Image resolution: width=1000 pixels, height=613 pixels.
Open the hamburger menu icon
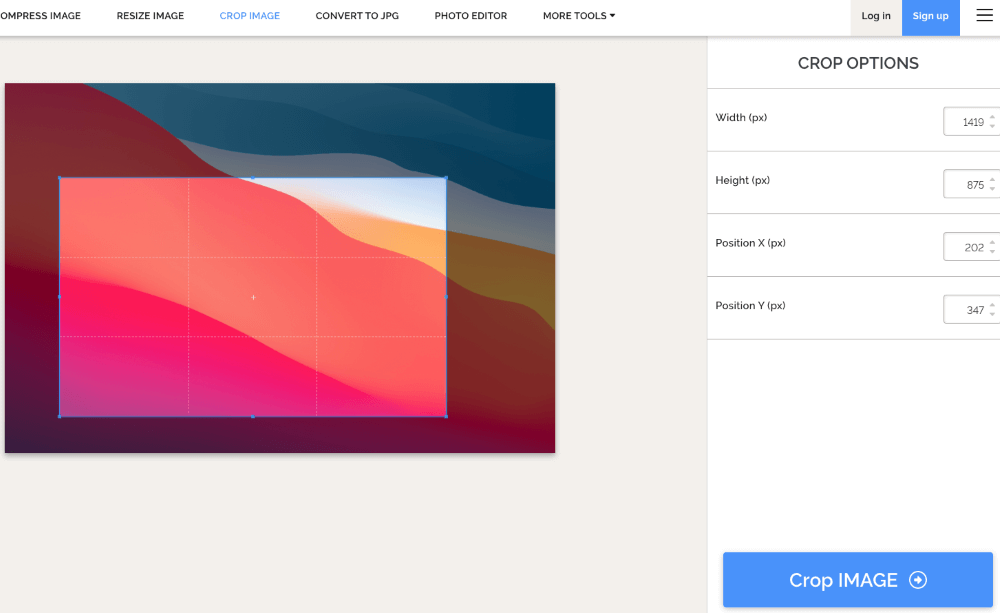point(984,15)
